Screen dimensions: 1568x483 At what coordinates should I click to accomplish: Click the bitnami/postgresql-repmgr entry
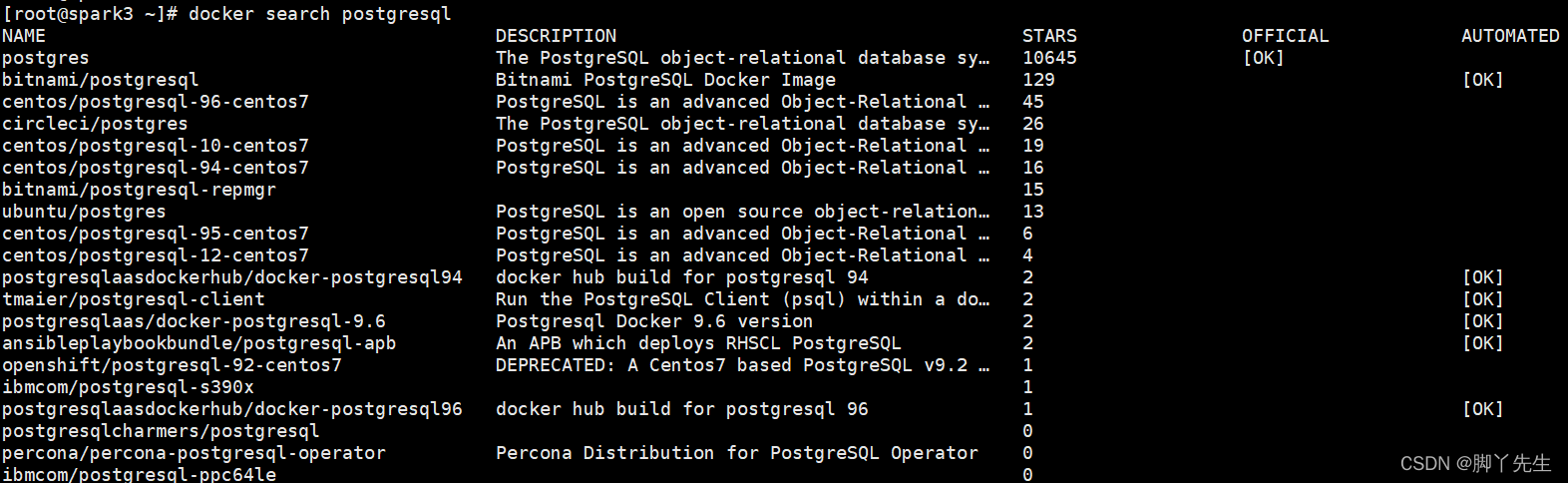[139, 190]
